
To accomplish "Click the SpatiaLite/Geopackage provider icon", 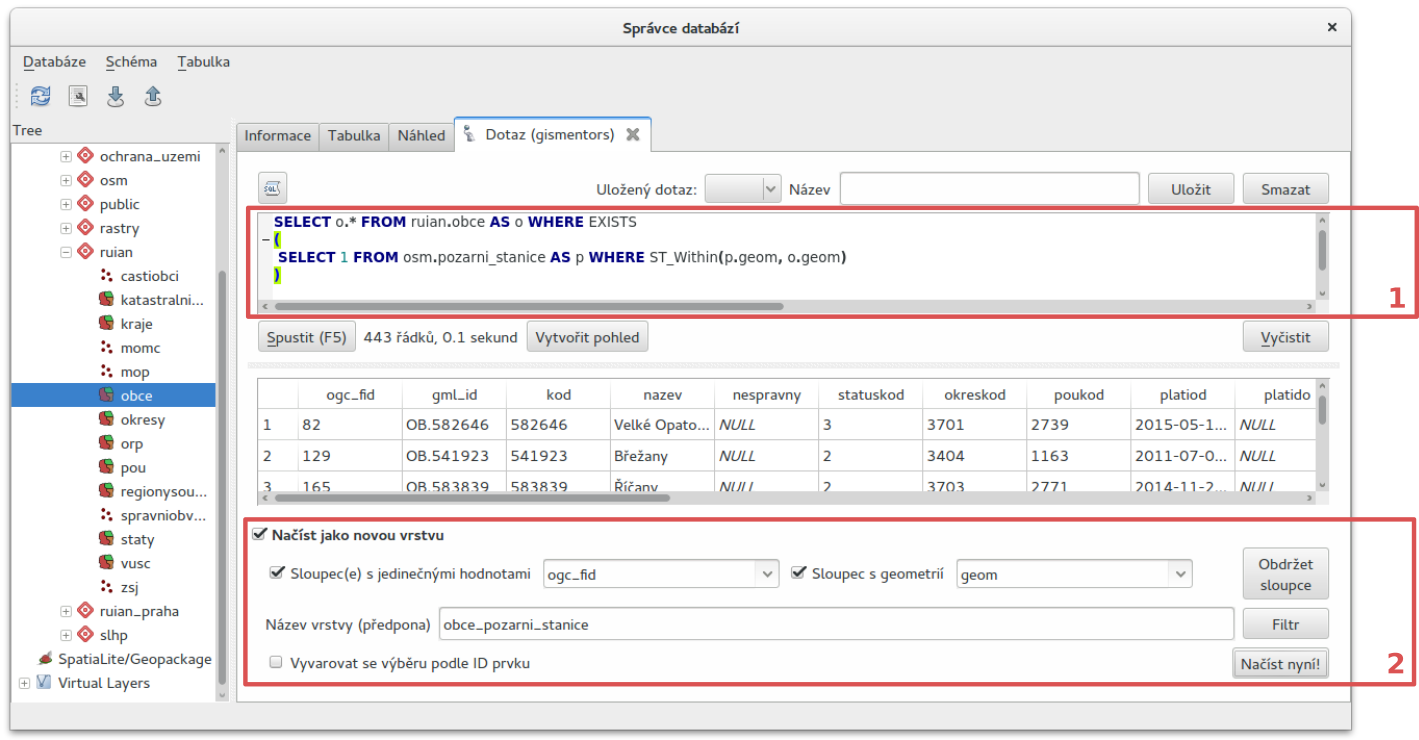I will point(44,659).
